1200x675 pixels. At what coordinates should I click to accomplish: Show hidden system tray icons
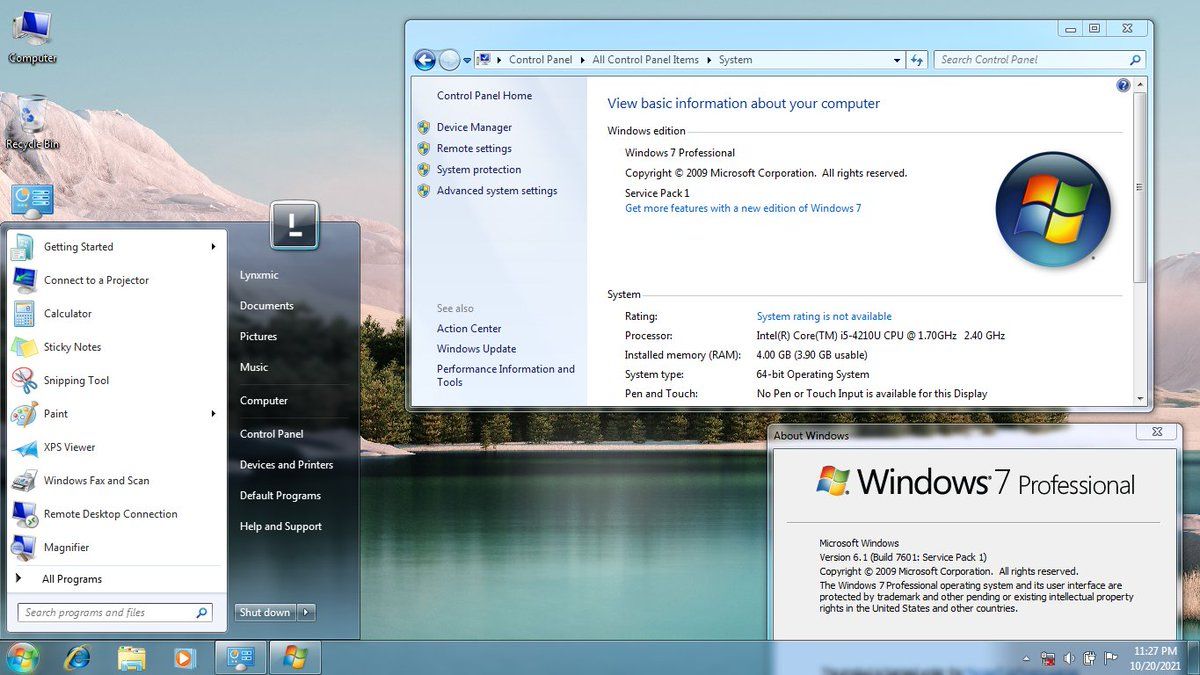pos(1027,658)
